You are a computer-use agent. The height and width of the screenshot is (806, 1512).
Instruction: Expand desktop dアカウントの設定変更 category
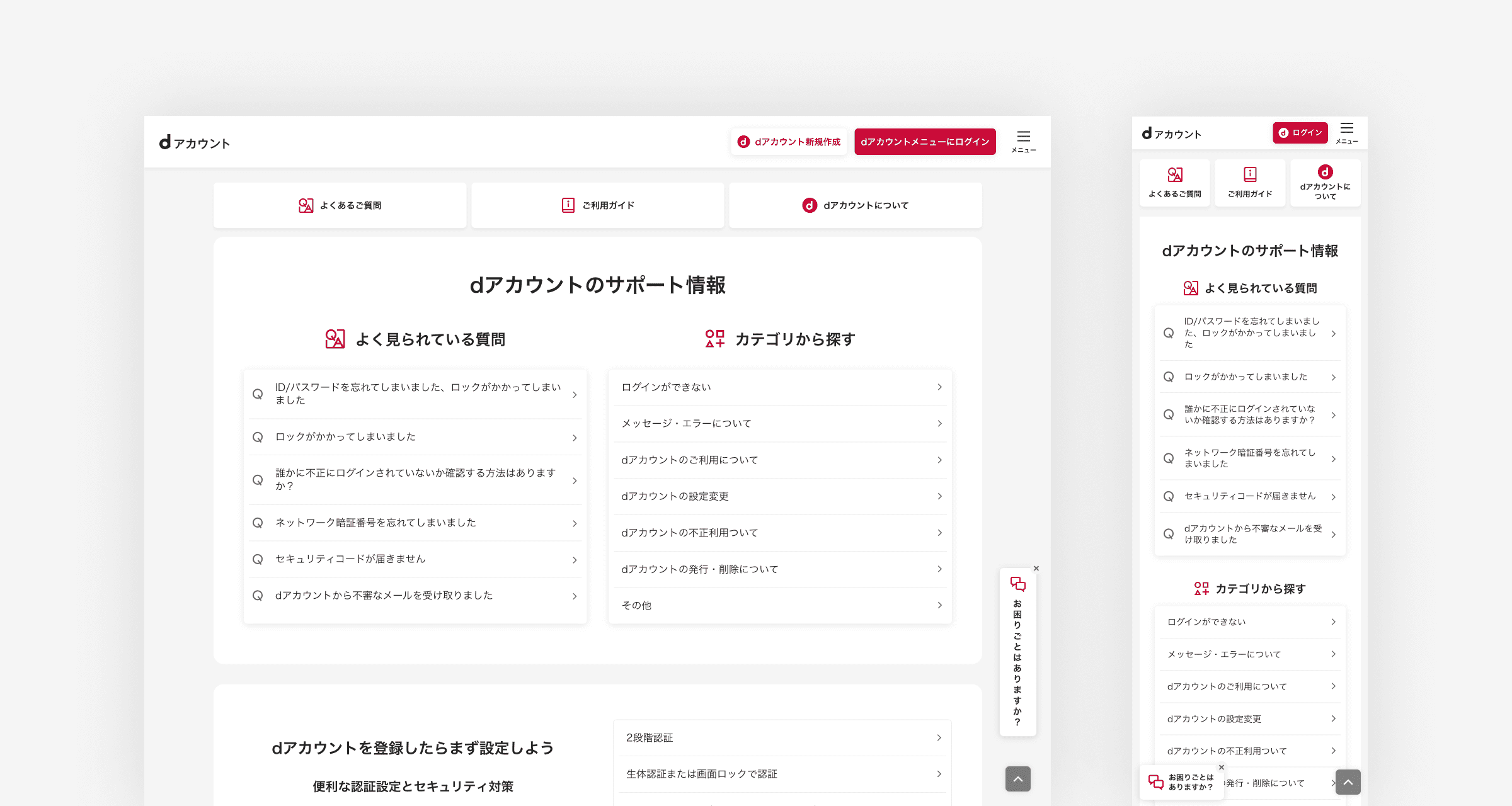point(780,497)
